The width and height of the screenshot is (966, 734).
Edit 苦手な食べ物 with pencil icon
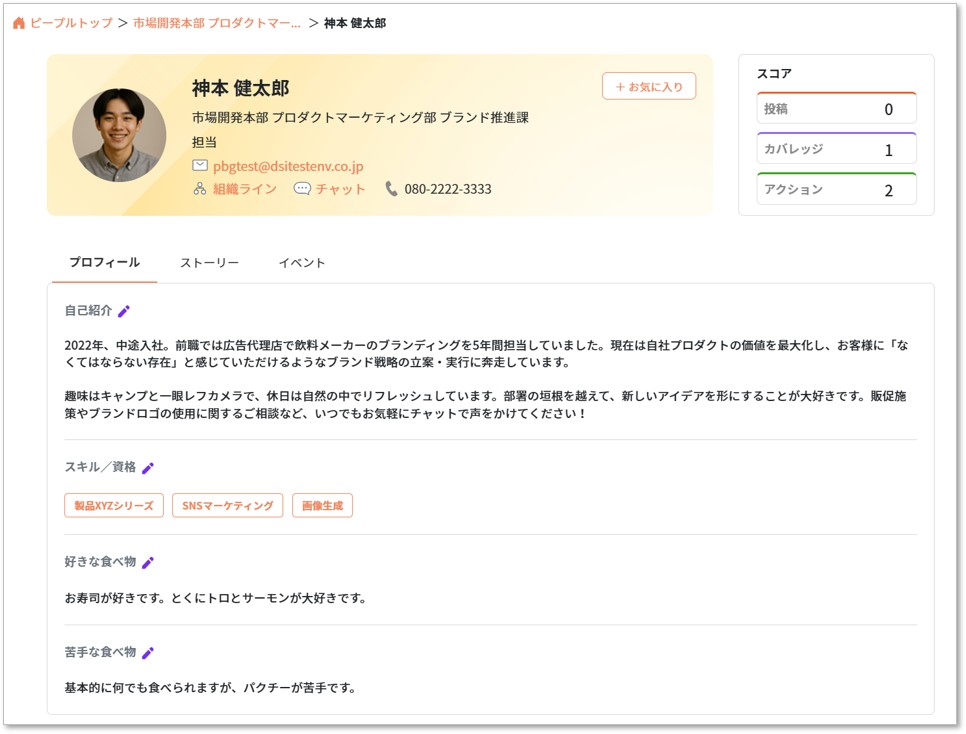point(148,653)
